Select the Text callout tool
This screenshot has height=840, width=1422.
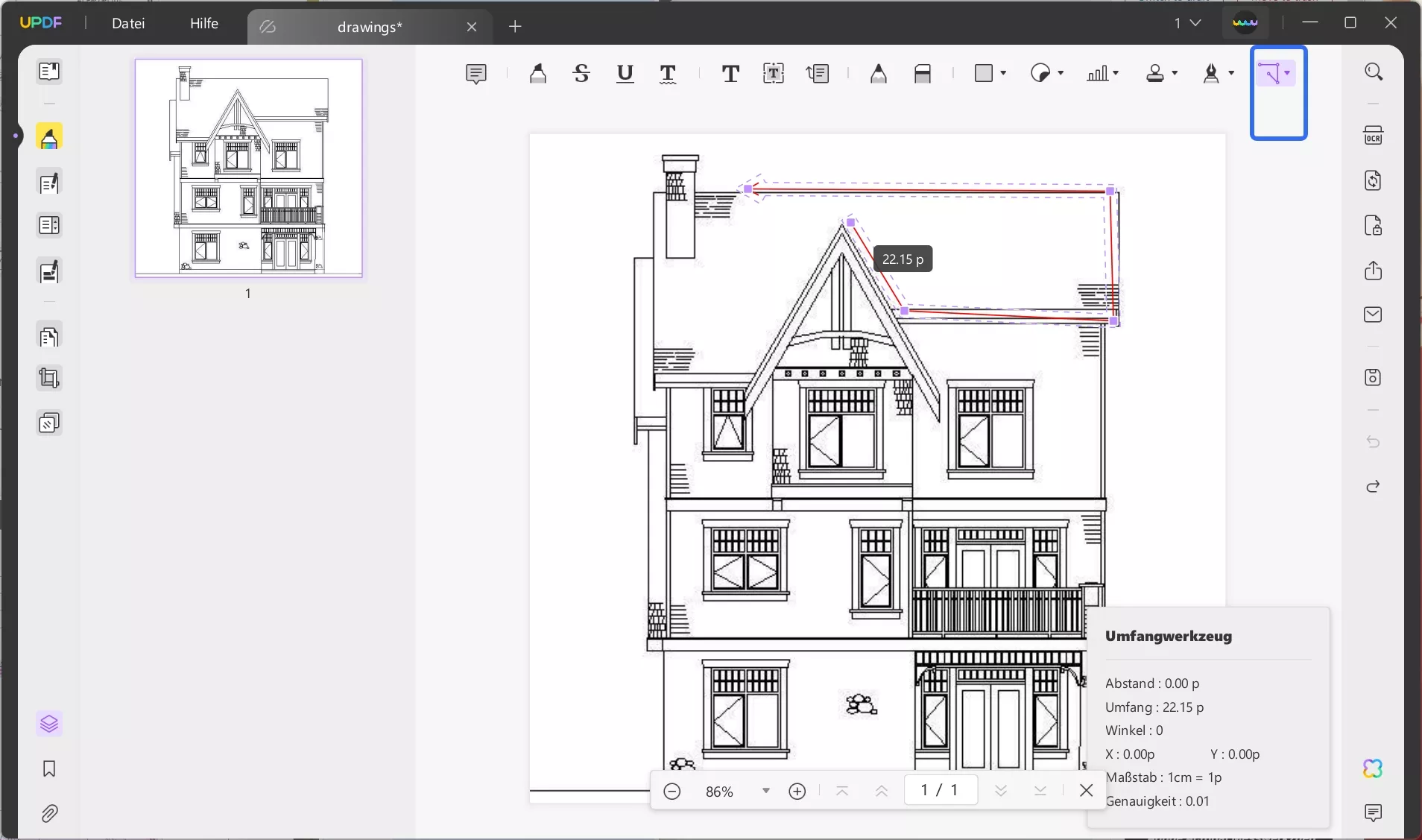pyautogui.click(x=818, y=74)
